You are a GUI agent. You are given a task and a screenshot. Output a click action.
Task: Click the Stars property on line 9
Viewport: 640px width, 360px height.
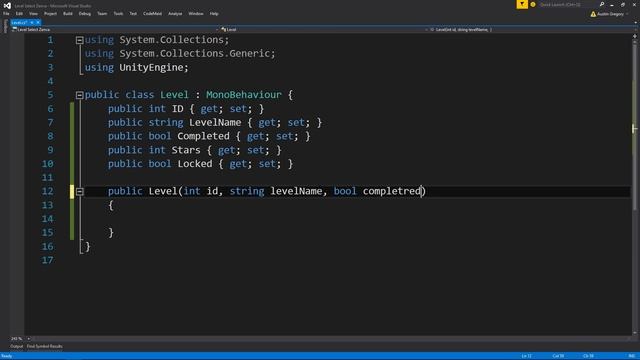186,150
